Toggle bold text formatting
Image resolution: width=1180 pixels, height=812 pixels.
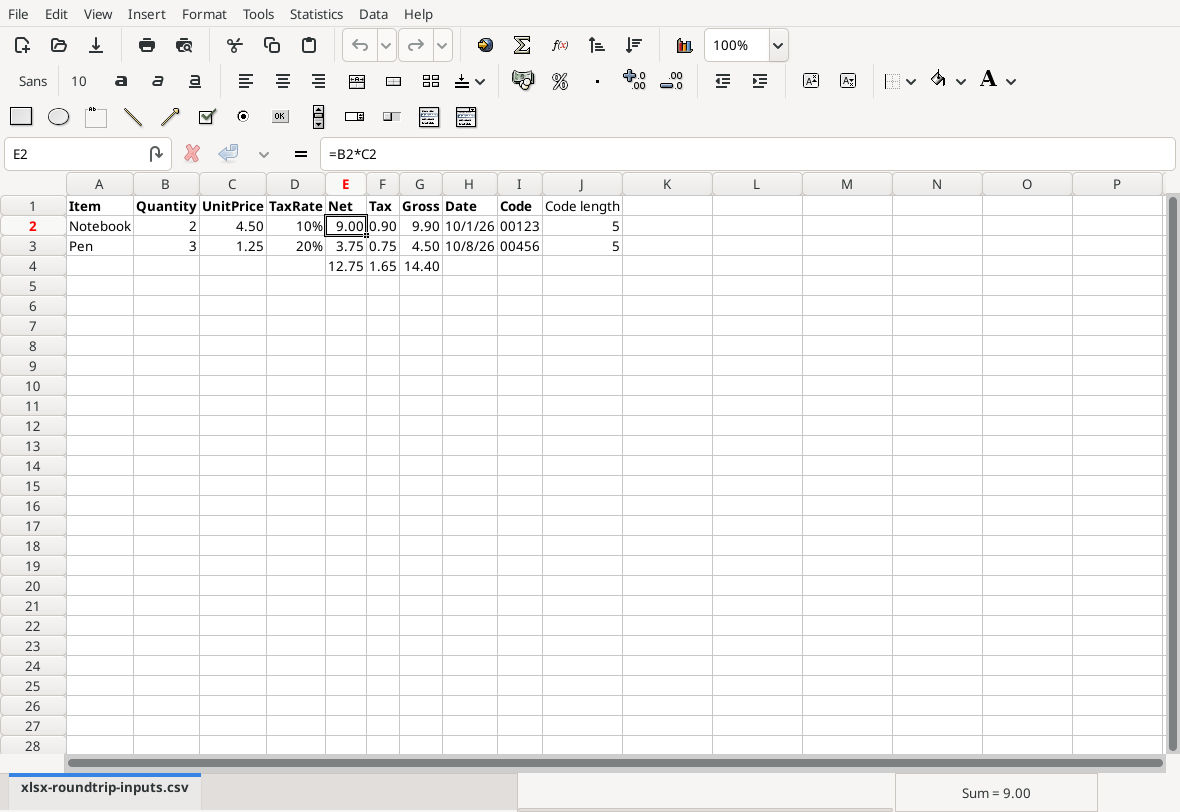120,81
